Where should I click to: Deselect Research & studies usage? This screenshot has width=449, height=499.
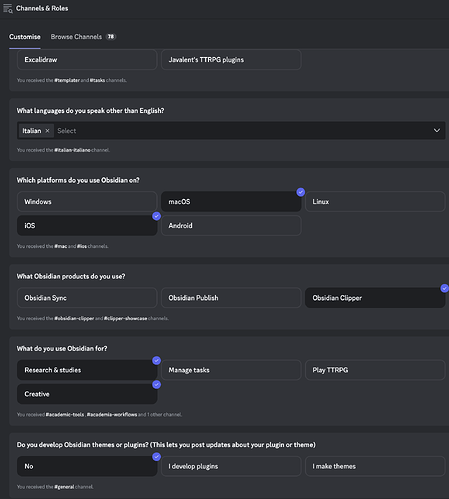[87, 370]
